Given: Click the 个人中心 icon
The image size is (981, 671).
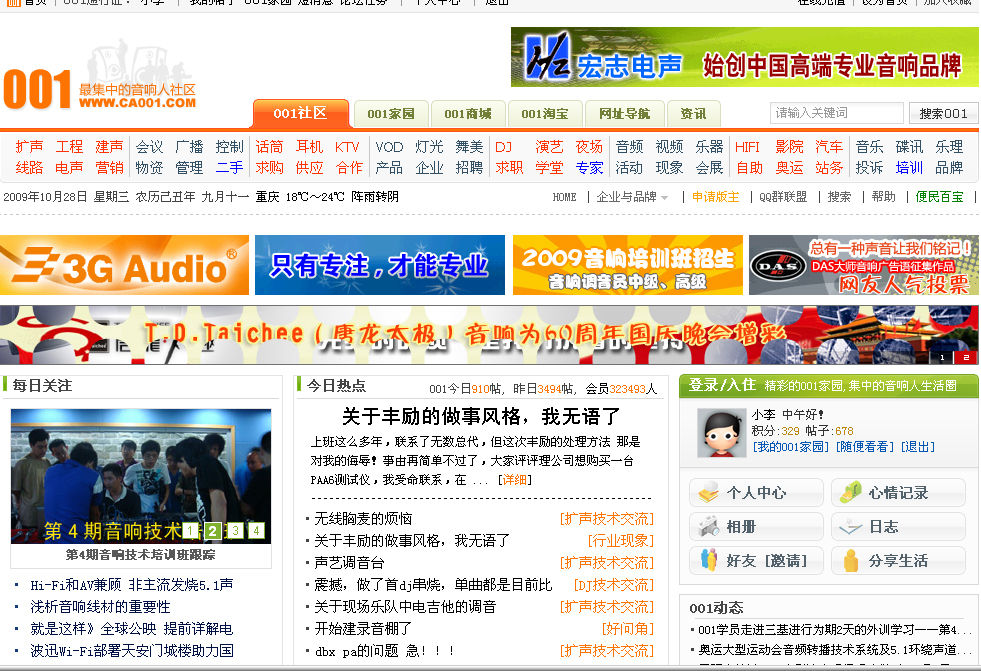Looking at the screenshot, I should pos(708,493).
